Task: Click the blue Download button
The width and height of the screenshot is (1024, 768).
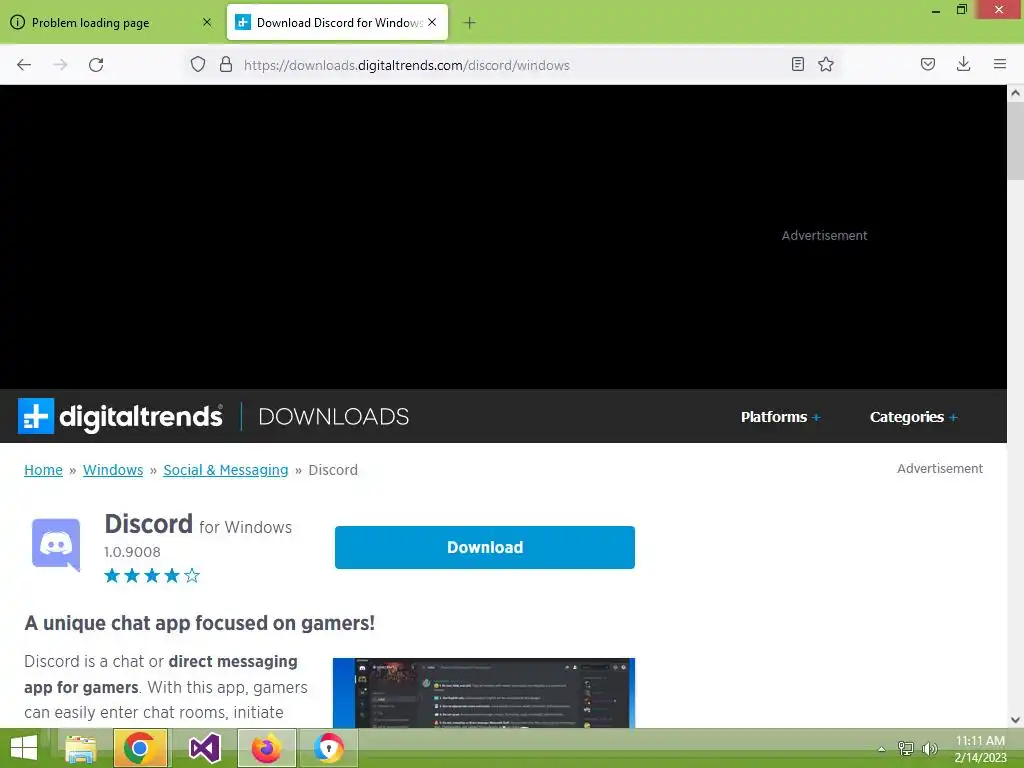Action: click(485, 547)
